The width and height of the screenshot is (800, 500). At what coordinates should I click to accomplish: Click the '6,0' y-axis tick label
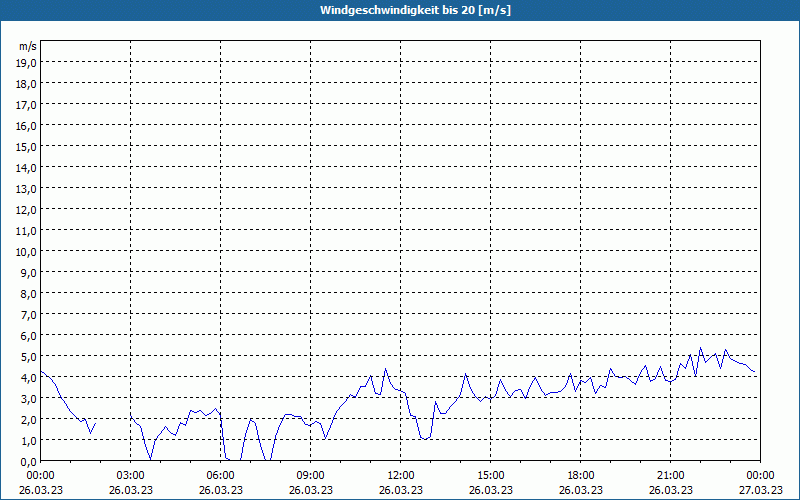[28, 336]
